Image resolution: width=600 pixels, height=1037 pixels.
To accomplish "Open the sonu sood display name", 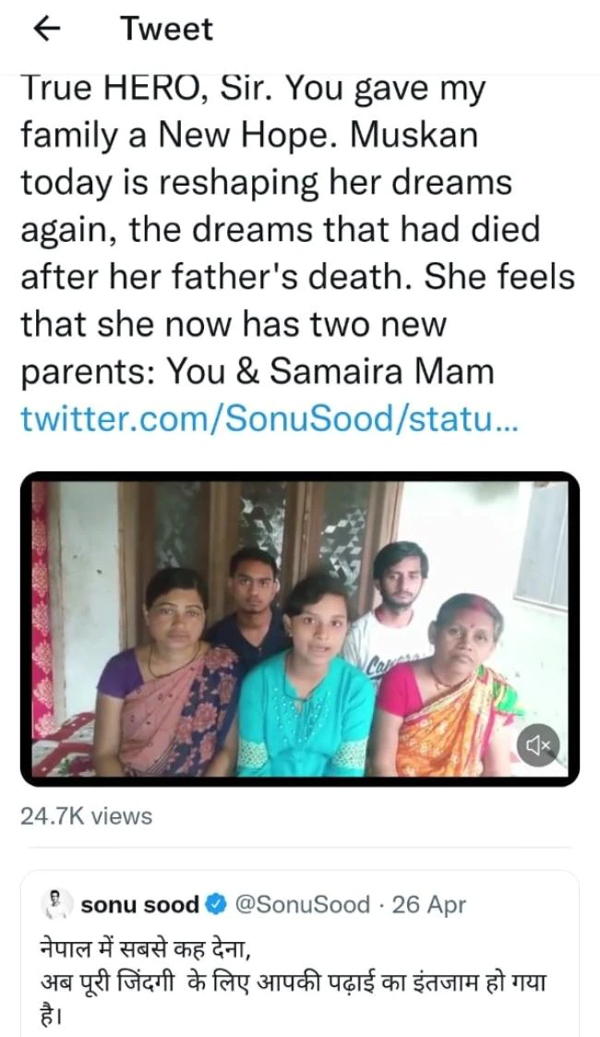I will pos(139,905).
